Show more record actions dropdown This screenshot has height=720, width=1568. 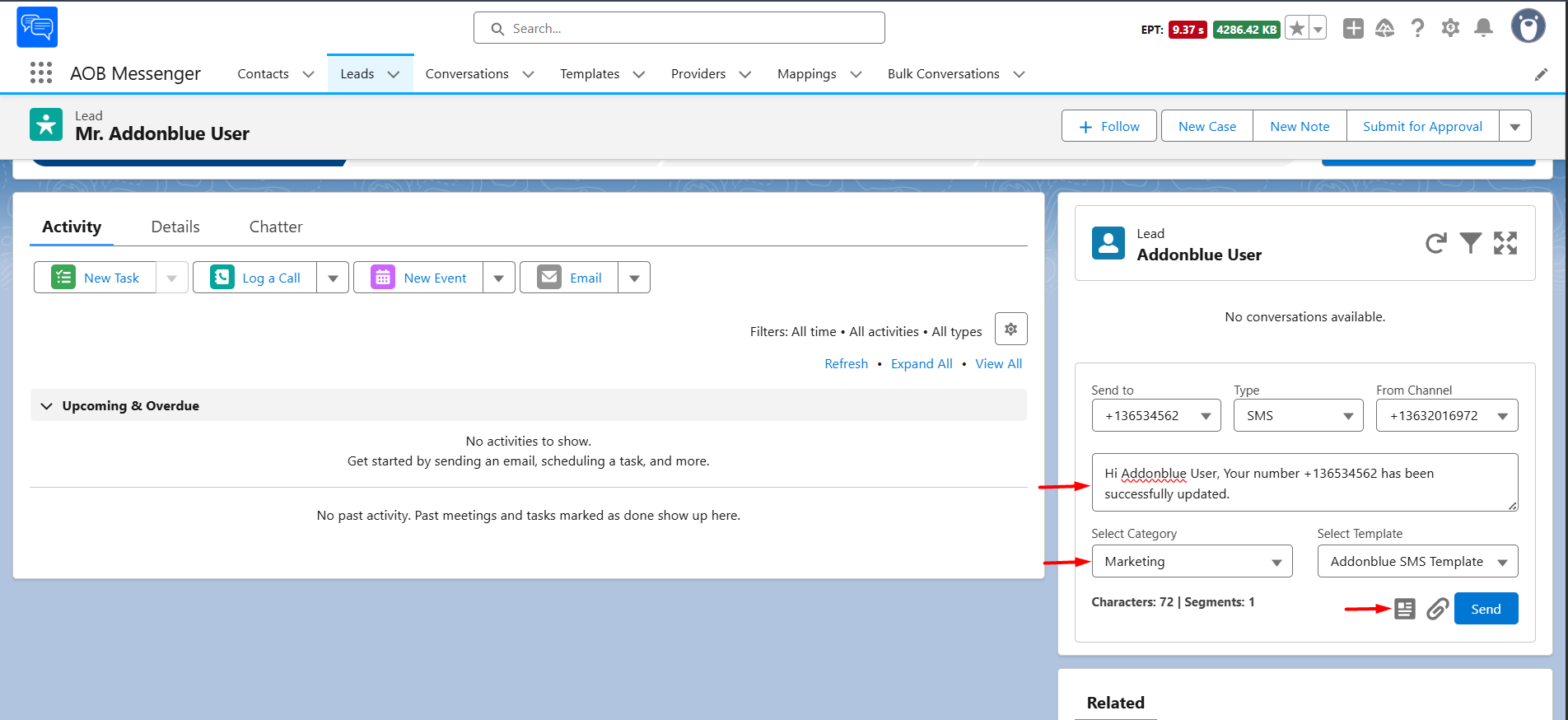(x=1514, y=126)
